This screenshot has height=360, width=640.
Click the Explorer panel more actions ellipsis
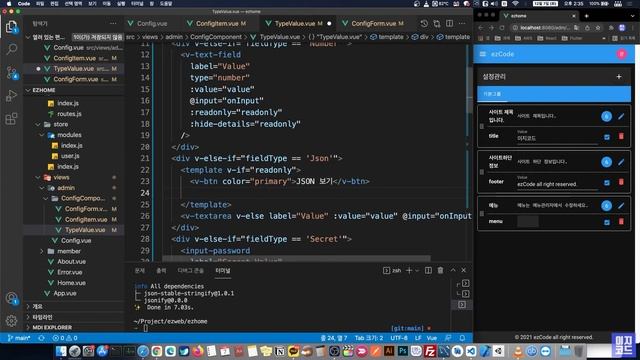(113, 24)
